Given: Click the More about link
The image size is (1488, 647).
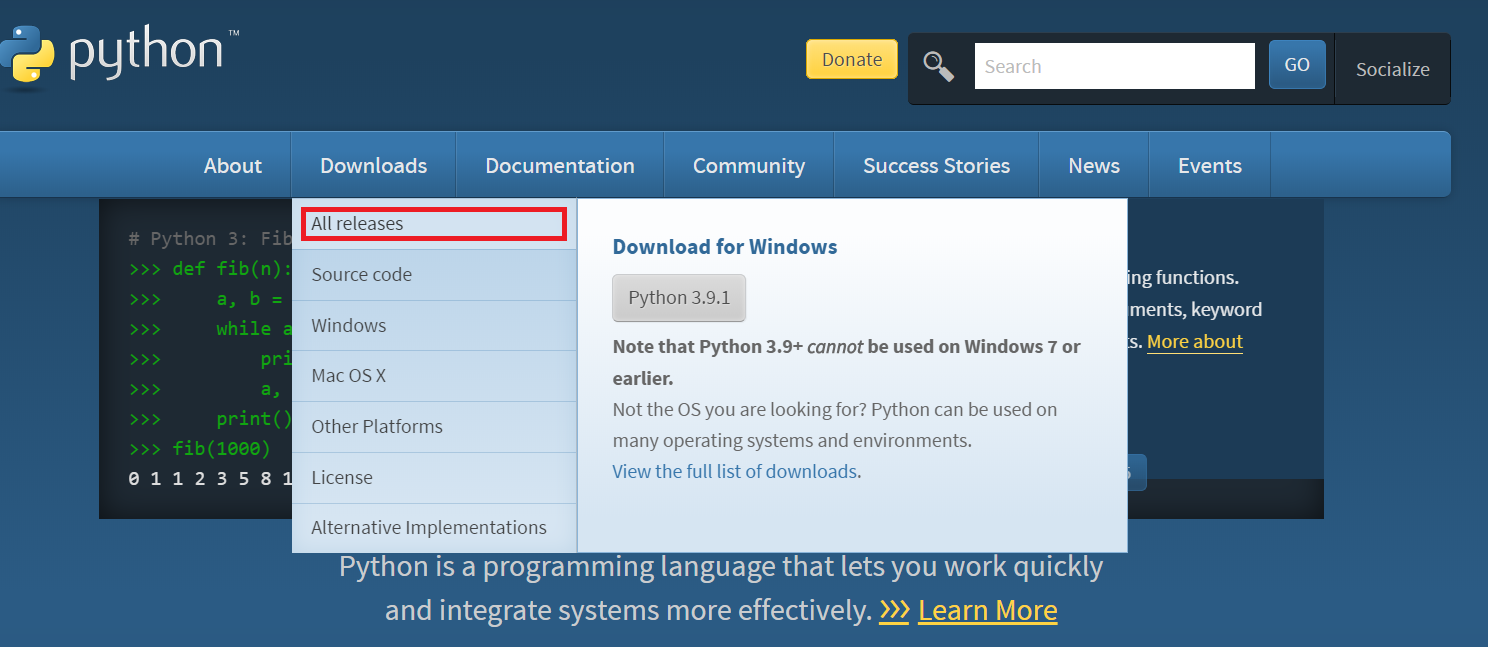Looking at the screenshot, I should pyautogui.click(x=1195, y=342).
